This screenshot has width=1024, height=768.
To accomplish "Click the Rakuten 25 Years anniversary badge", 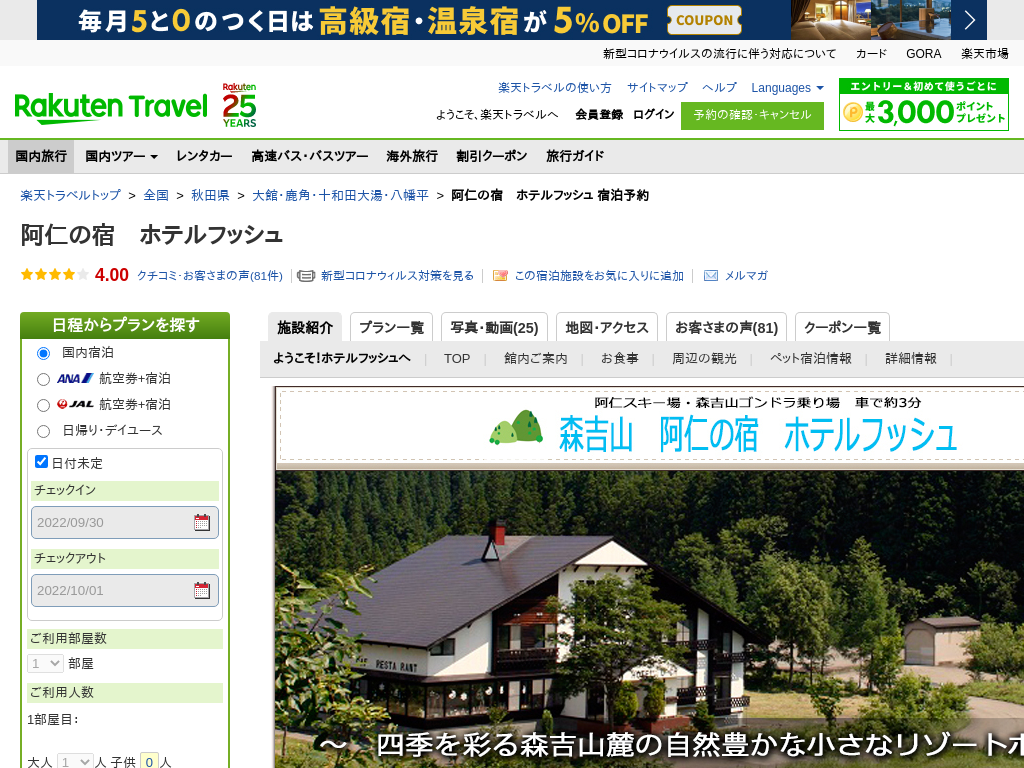I will (239, 105).
